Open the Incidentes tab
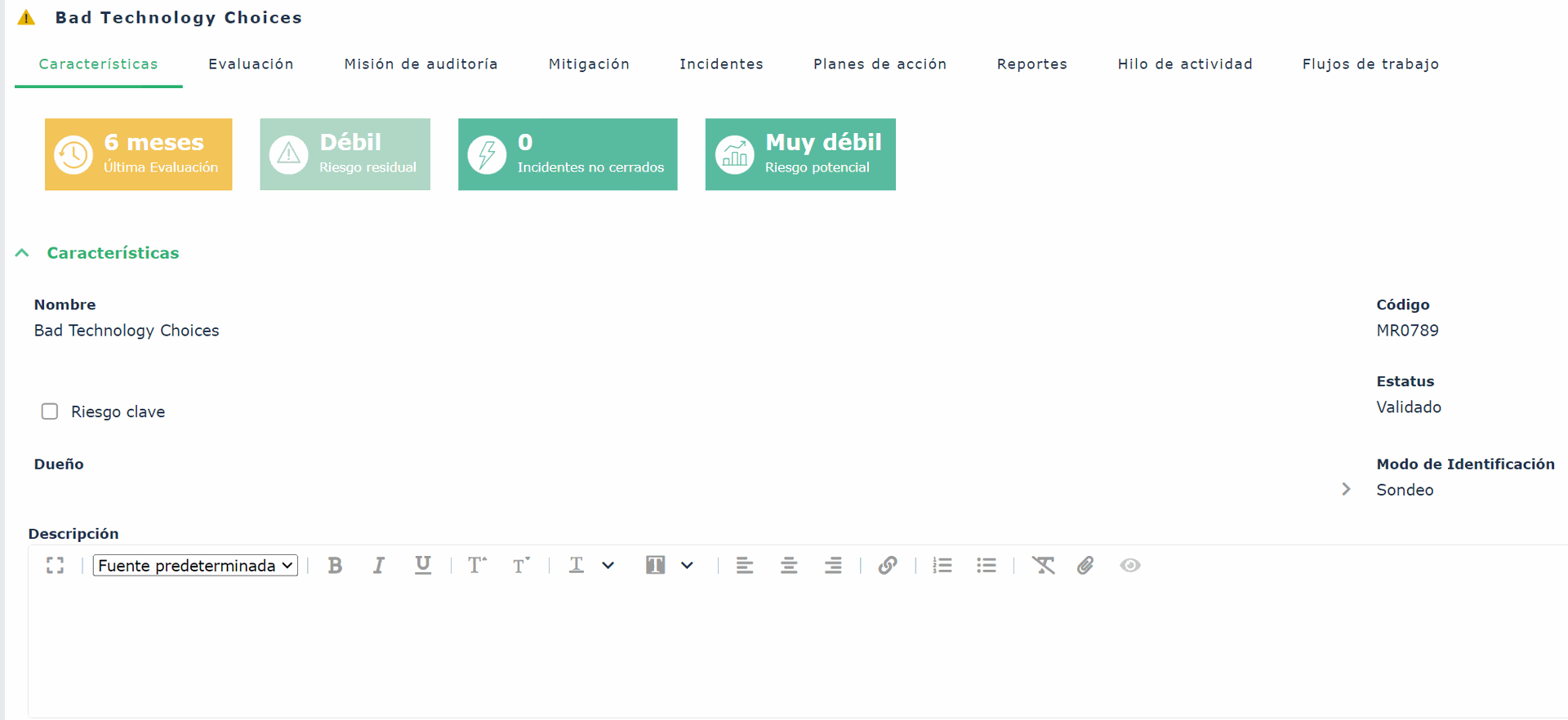The height and width of the screenshot is (720, 1568). pos(721,64)
